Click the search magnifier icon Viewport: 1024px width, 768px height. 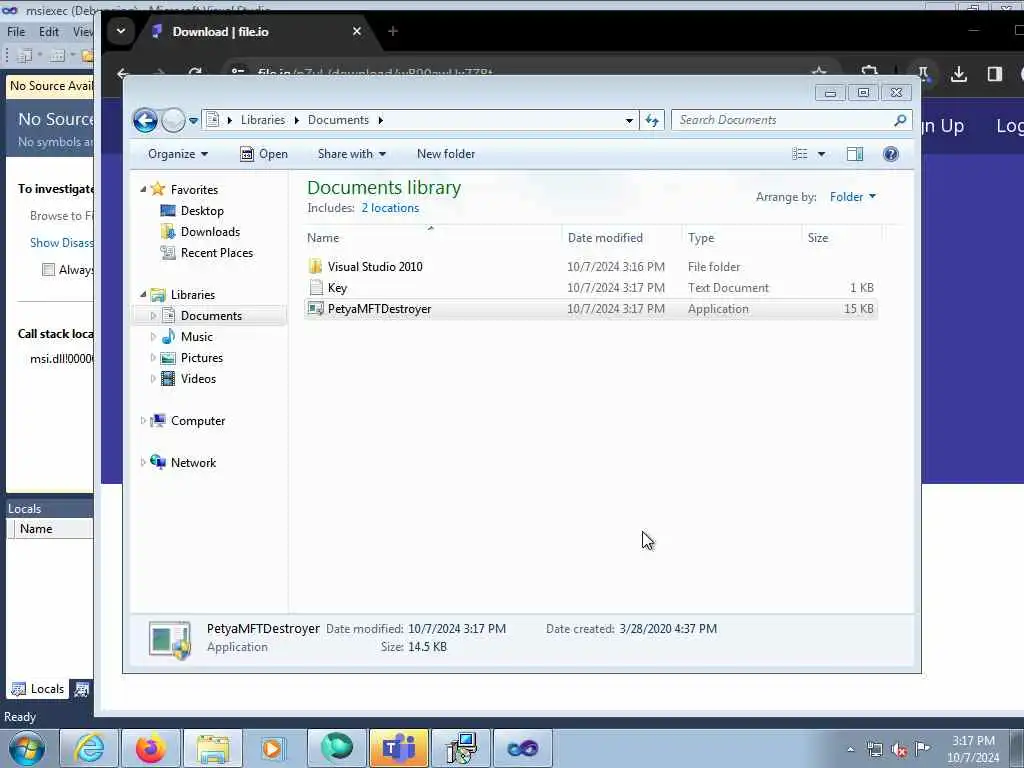901,120
